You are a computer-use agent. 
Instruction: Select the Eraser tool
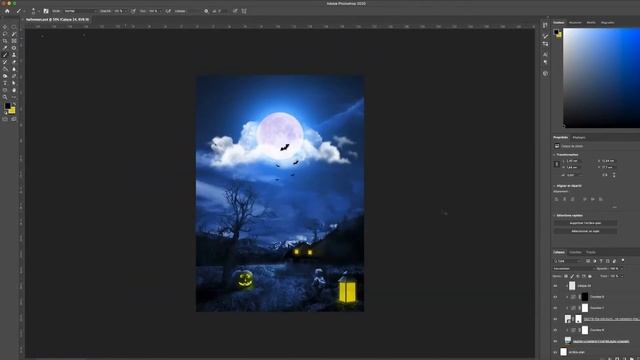click(x=14, y=62)
